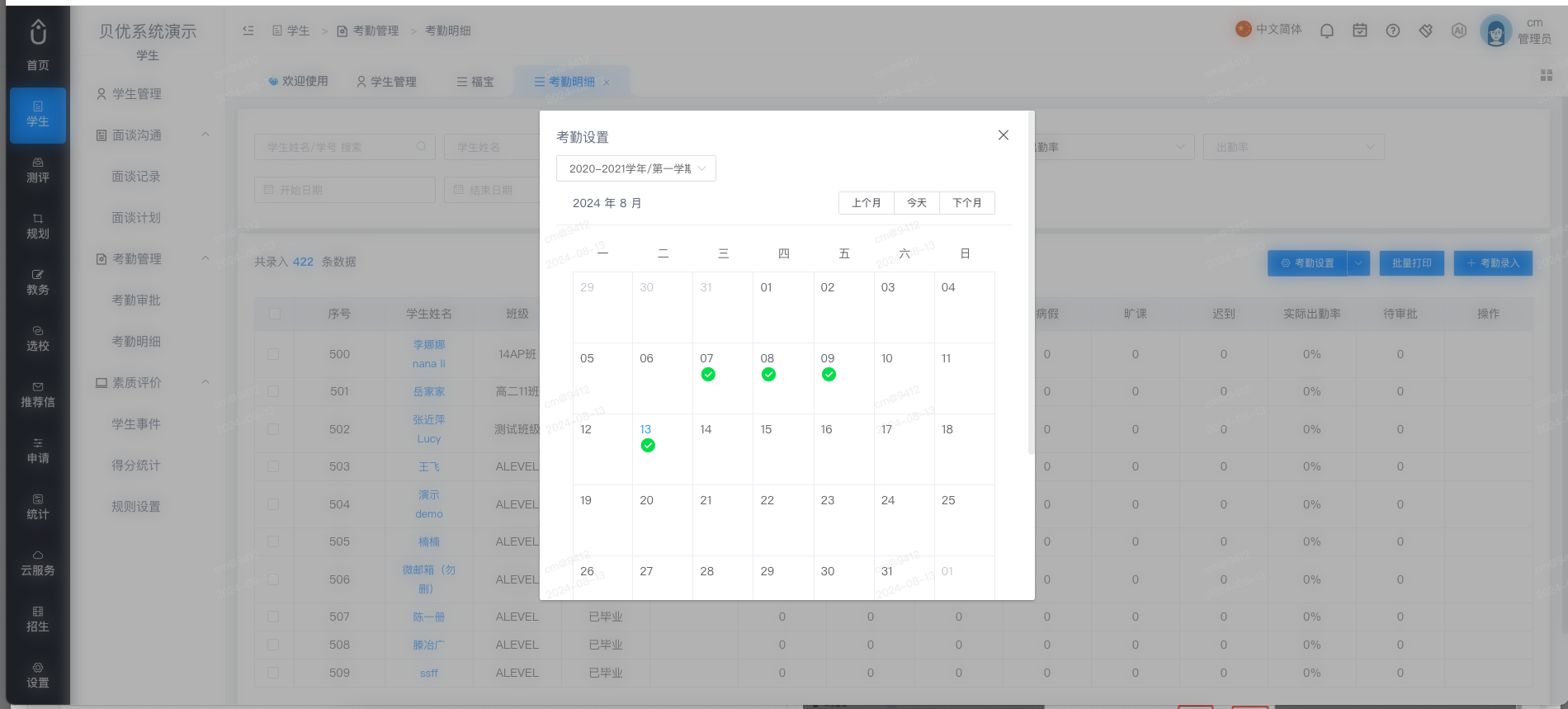Open the 设置 settings sidebar icon
Viewport: 1568px width, 709px height.
coord(38,675)
